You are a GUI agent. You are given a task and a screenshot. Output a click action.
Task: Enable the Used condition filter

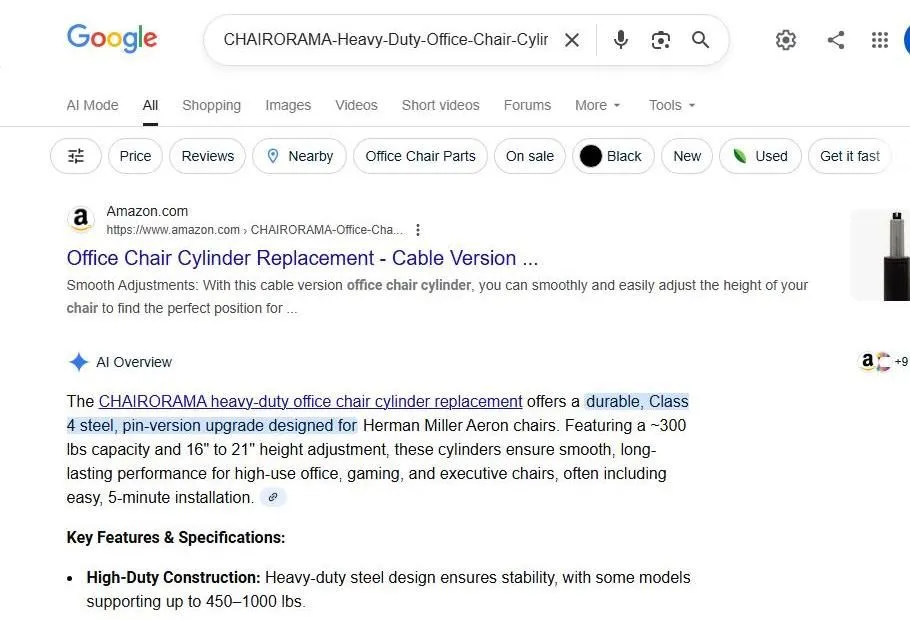pyautogui.click(x=760, y=156)
